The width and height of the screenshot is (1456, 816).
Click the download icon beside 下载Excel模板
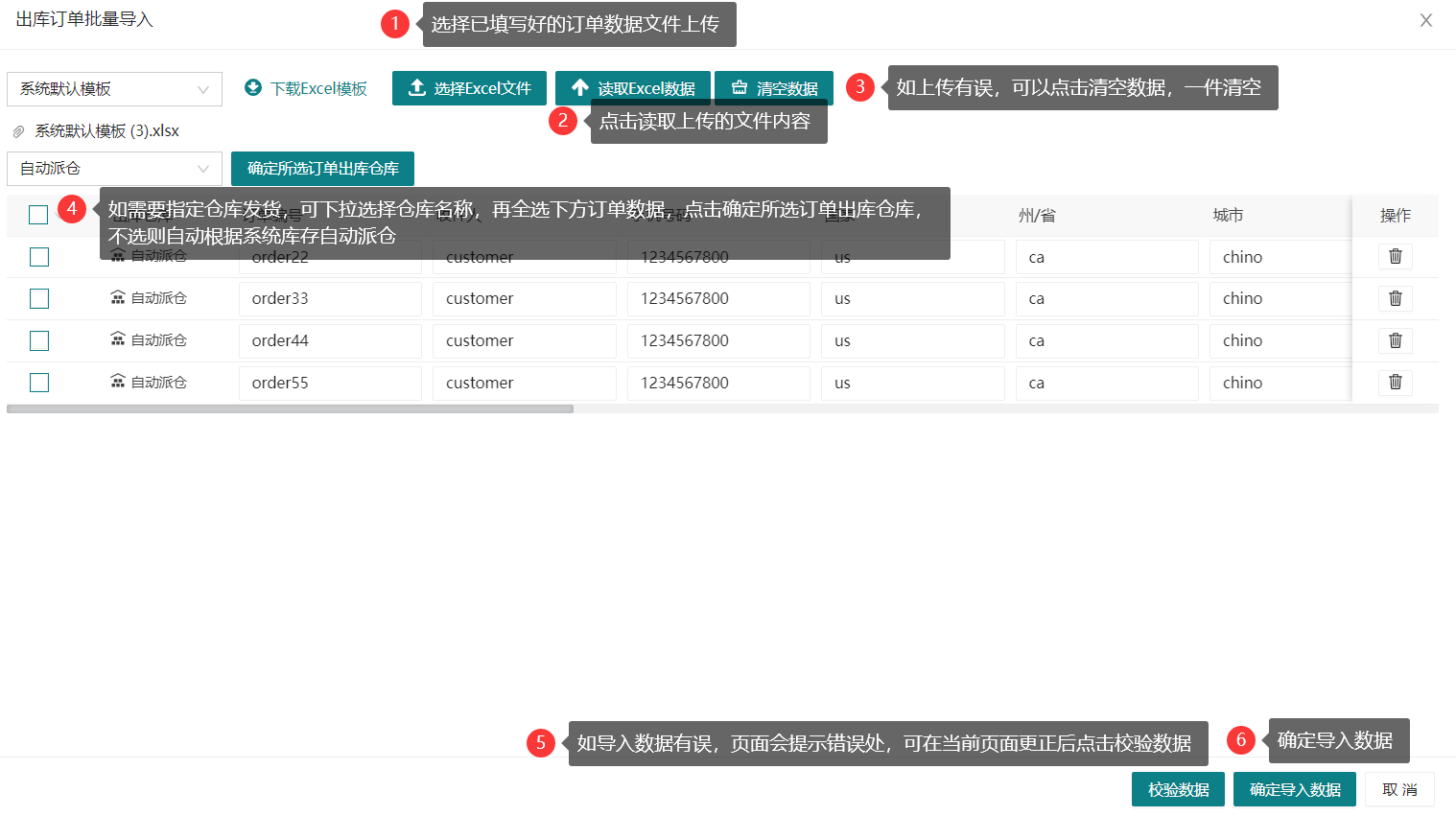pyautogui.click(x=253, y=88)
